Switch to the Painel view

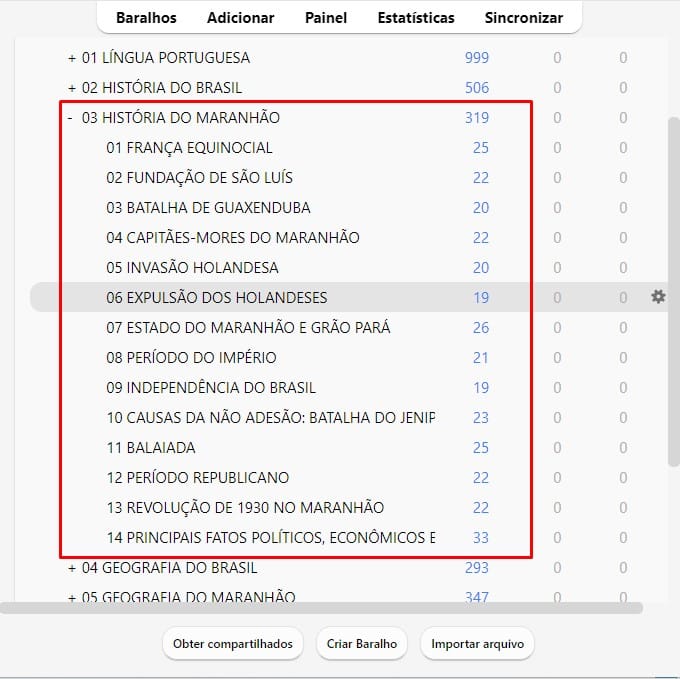326,18
